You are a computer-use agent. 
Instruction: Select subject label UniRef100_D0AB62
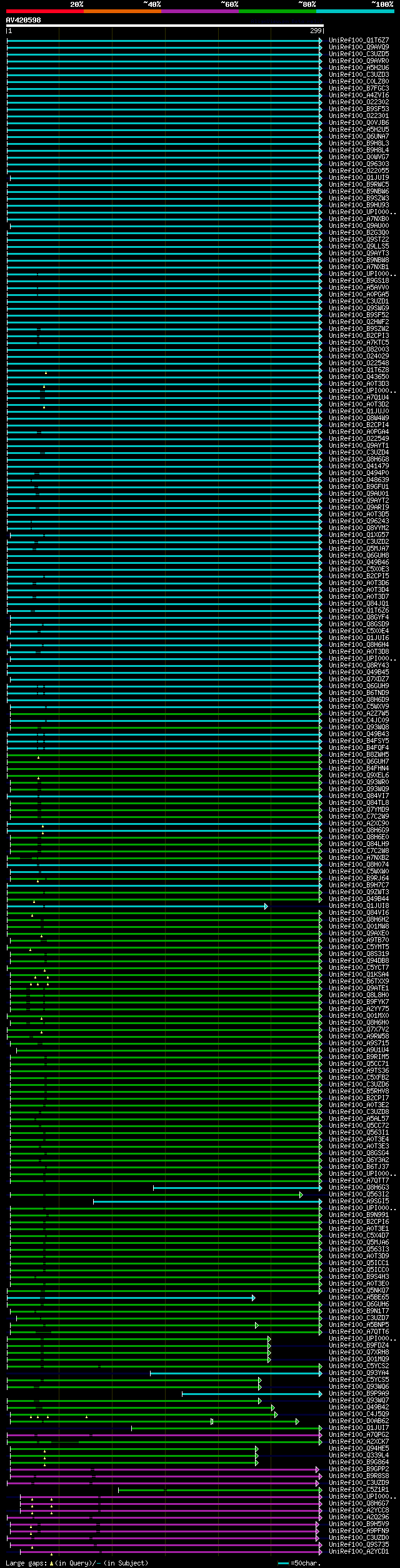click(359, 1421)
